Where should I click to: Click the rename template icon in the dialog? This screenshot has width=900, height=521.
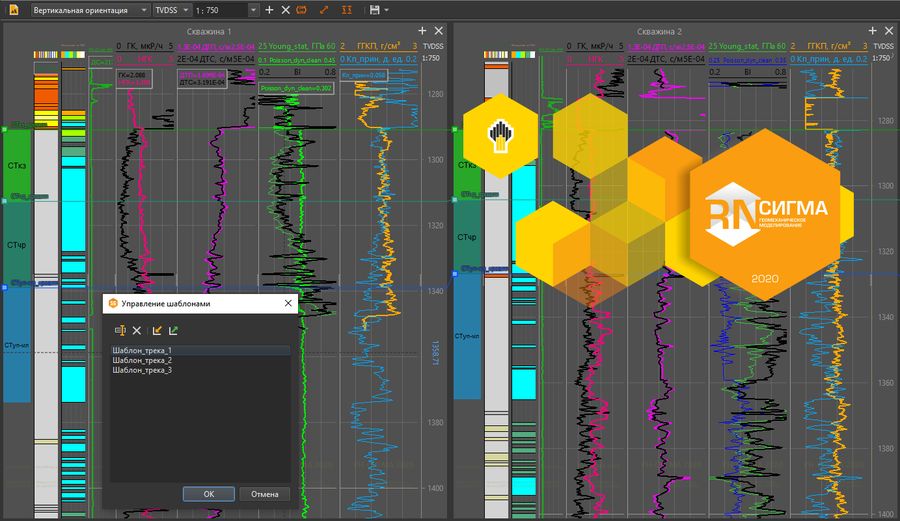coord(120,330)
